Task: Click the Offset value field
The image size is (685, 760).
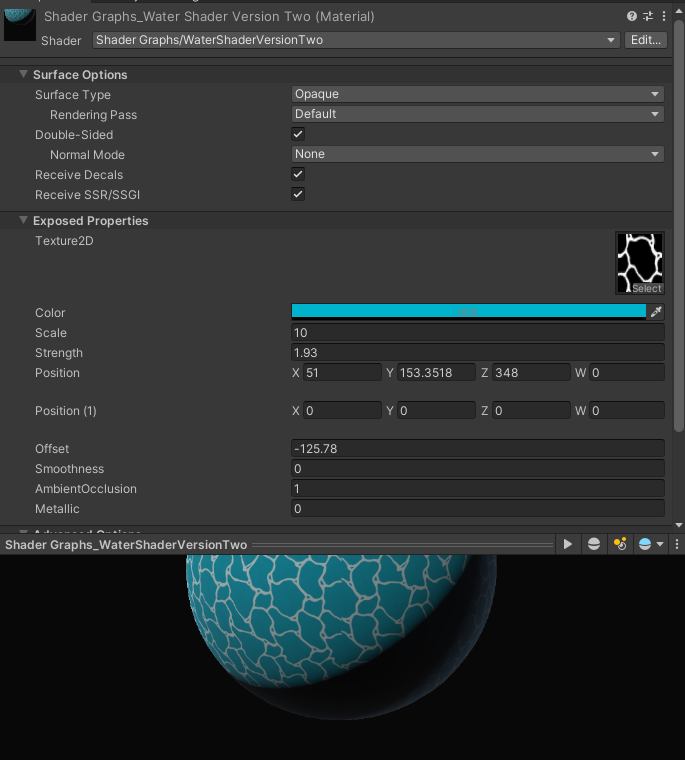Action: 478,448
